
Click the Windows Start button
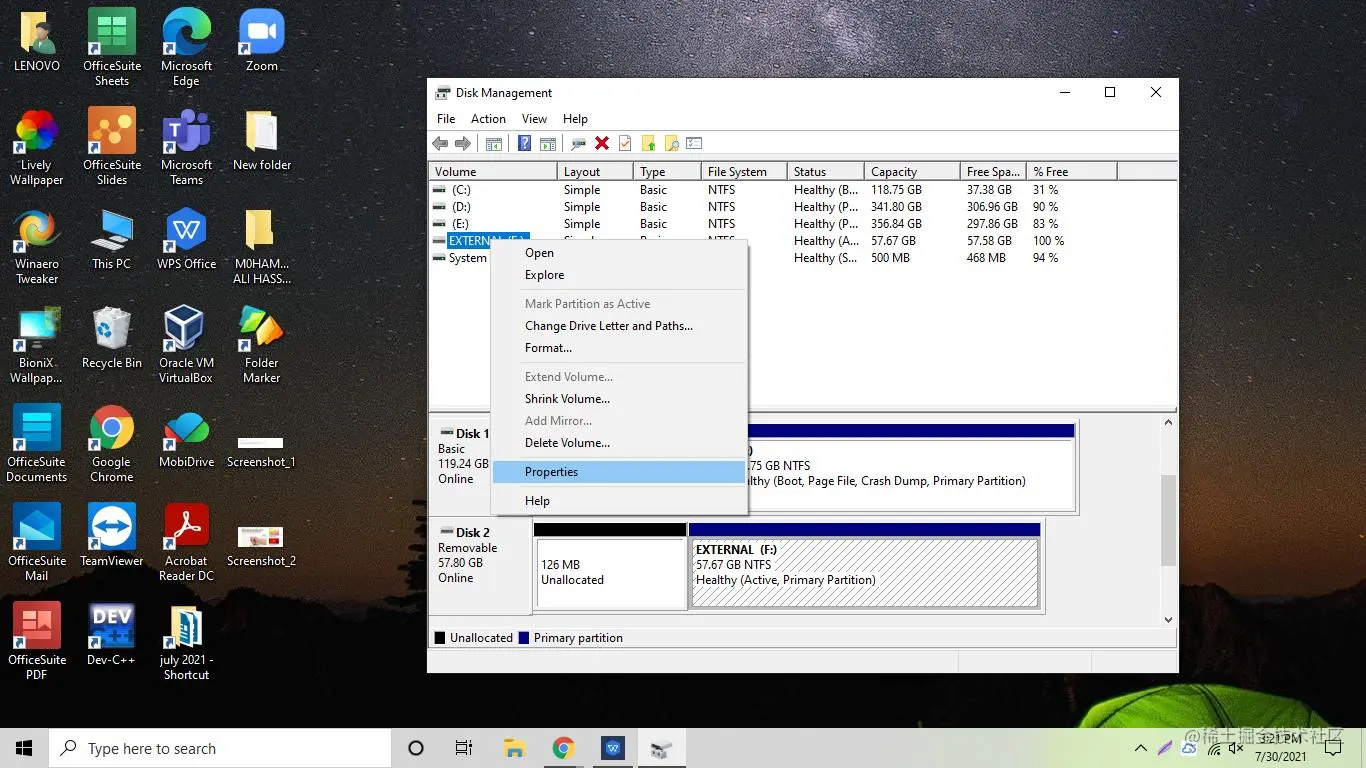[24, 748]
